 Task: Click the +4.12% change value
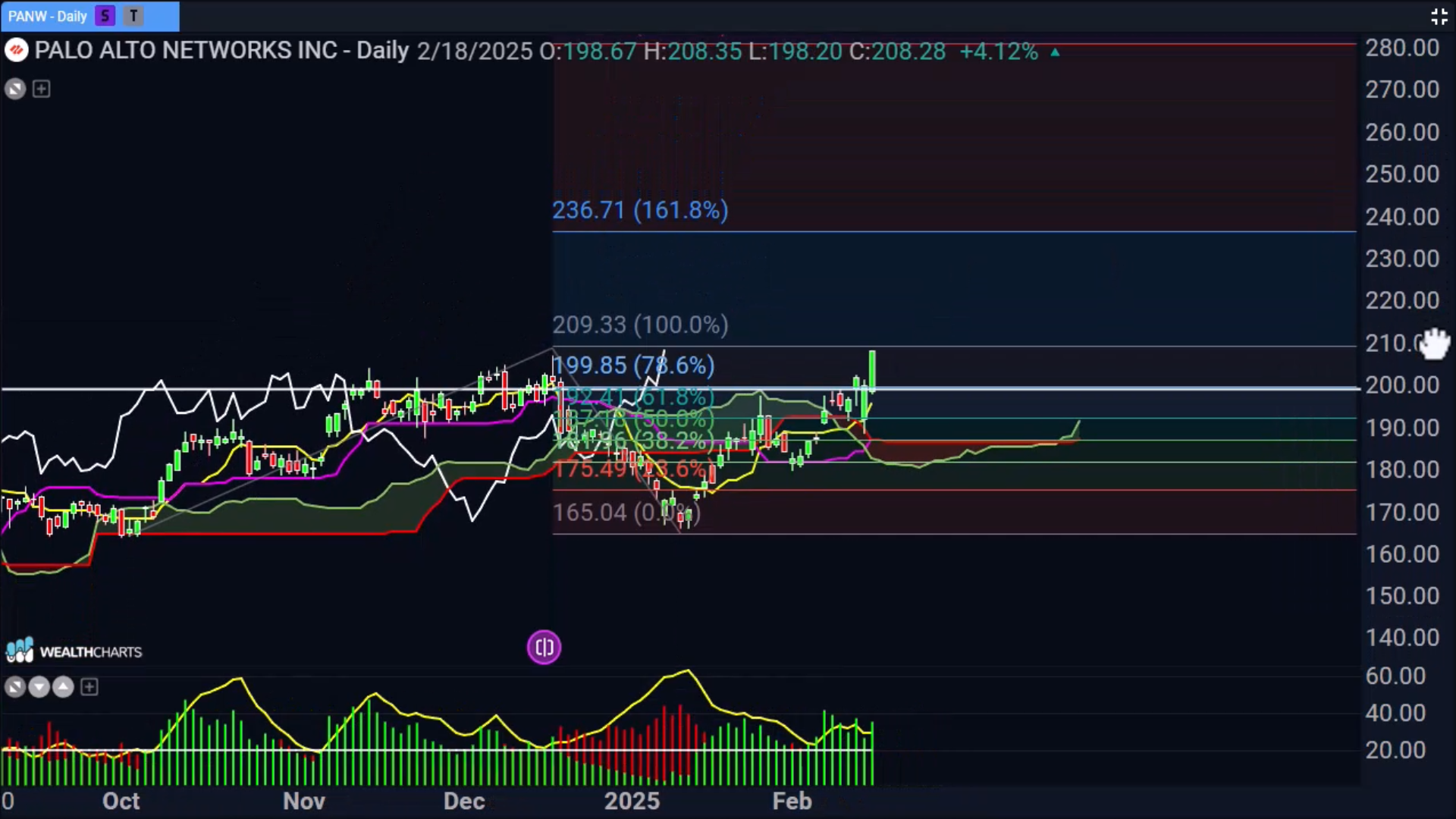coord(999,52)
